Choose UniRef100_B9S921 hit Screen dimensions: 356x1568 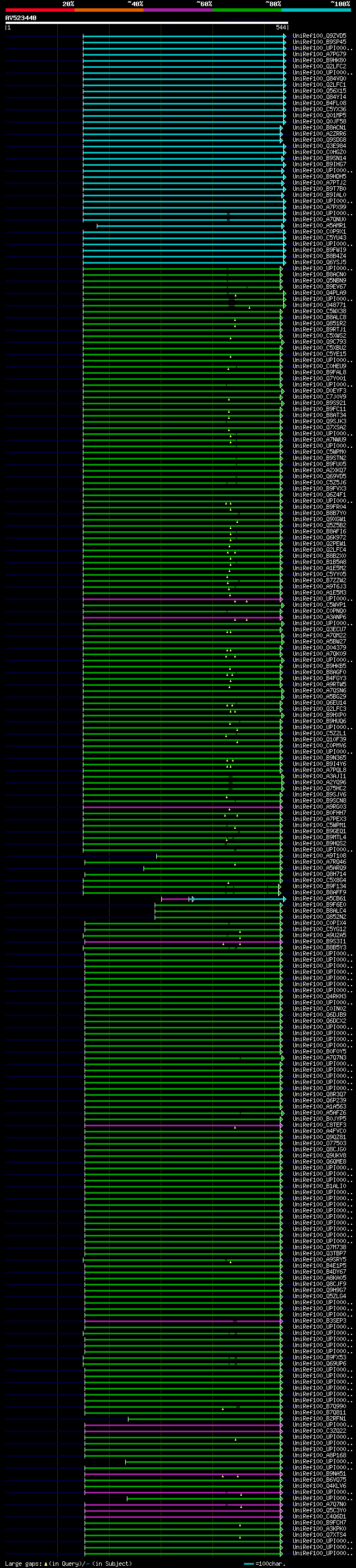click(319, 403)
